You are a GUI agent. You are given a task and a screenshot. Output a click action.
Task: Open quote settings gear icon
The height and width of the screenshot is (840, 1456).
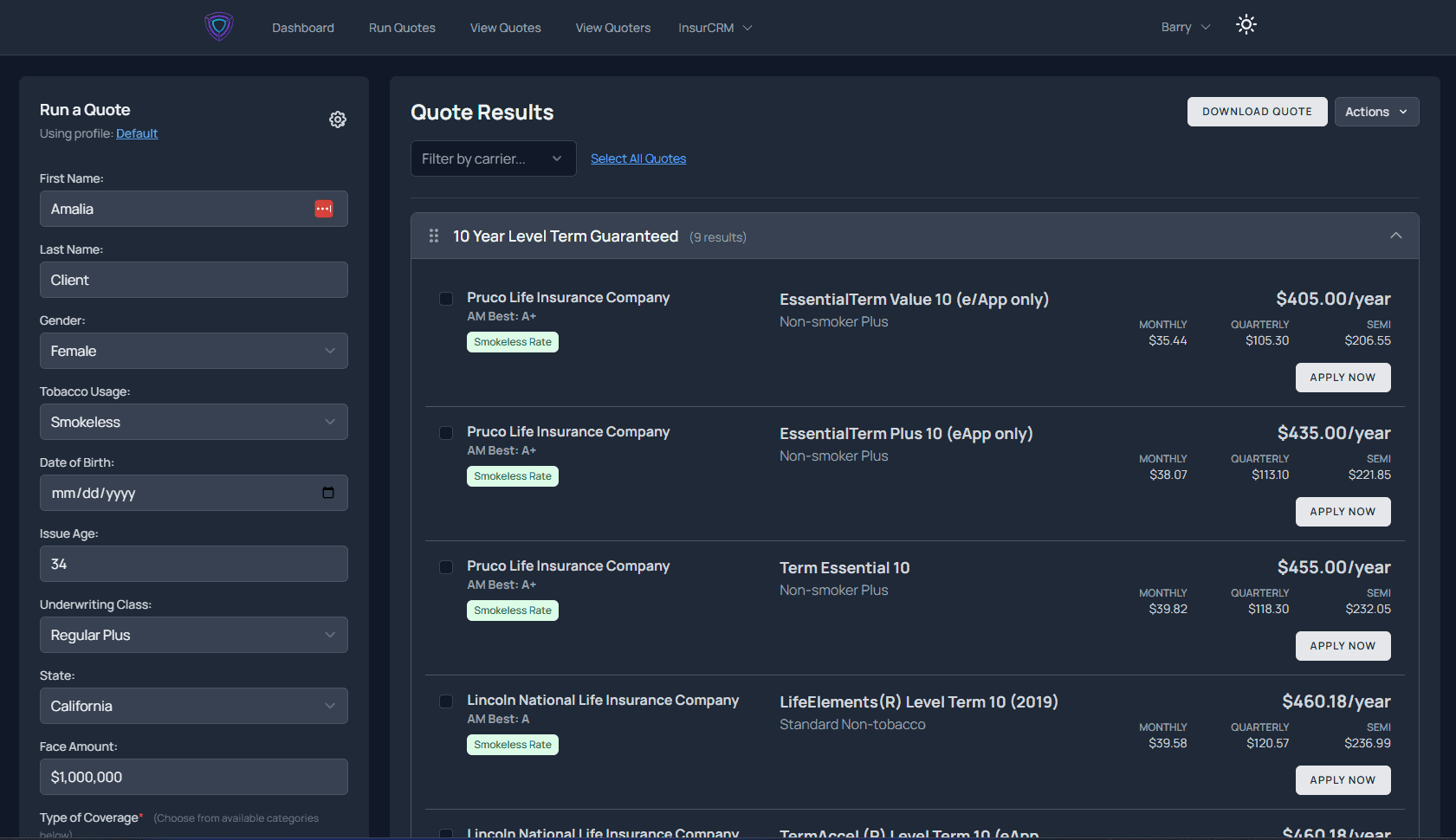[x=338, y=120]
